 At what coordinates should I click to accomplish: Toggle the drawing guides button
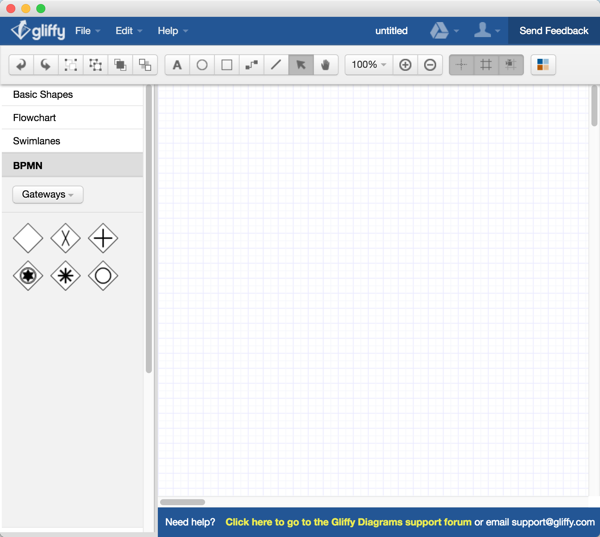(461, 65)
